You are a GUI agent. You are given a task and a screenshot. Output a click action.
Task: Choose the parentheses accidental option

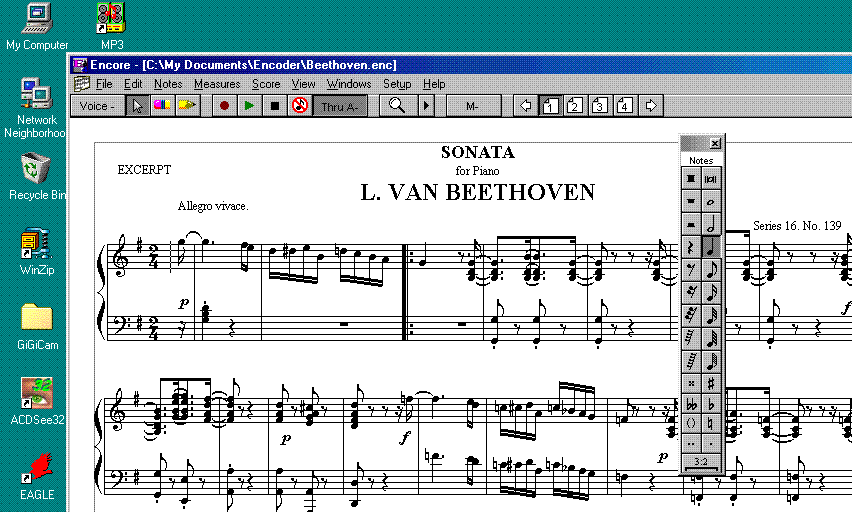[x=691, y=423]
